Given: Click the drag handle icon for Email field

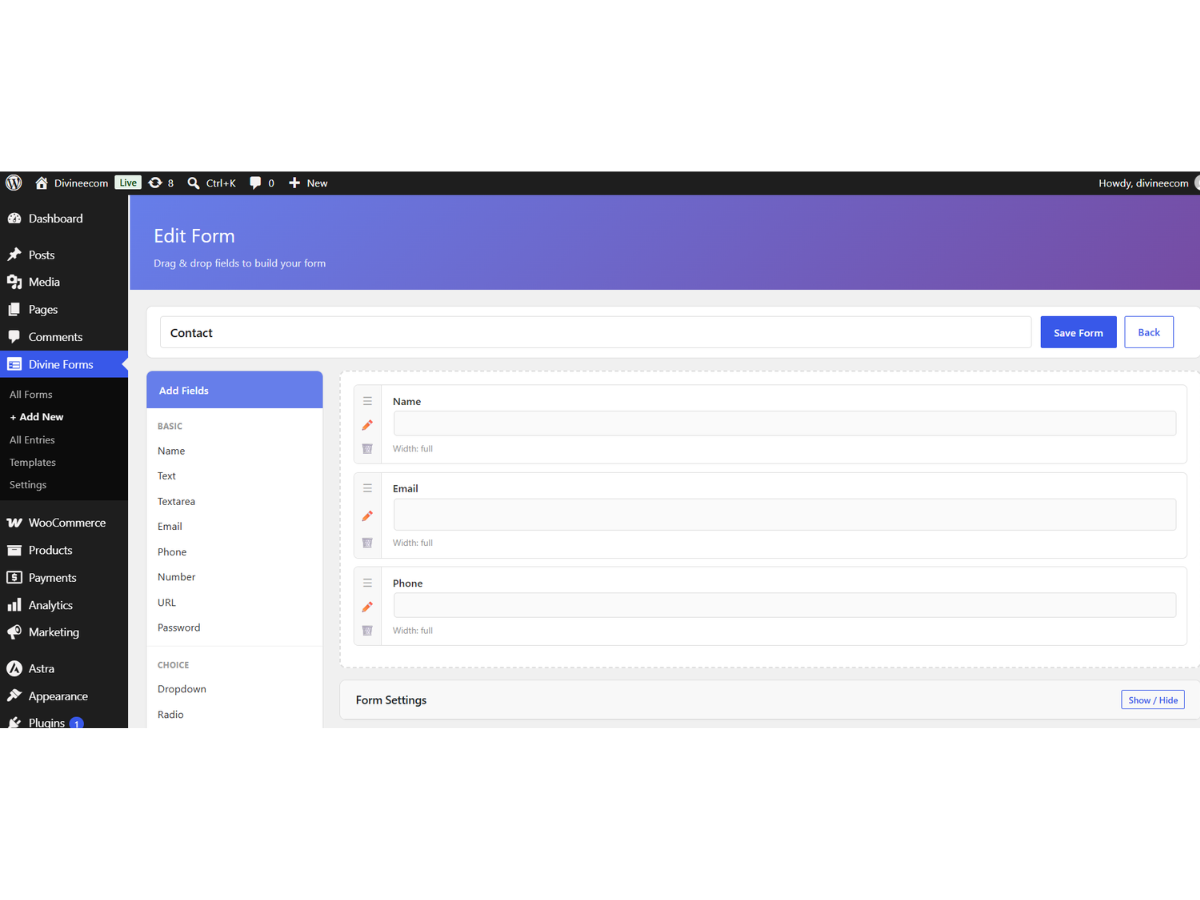Looking at the screenshot, I should click(367, 488).
